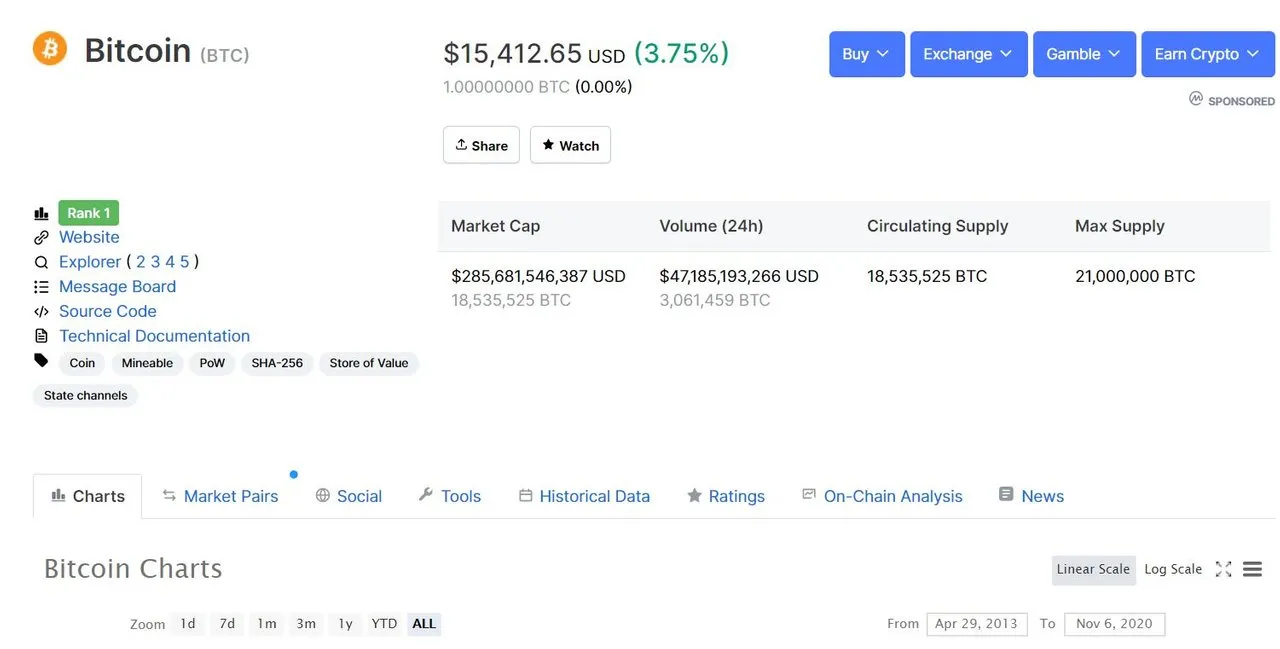Click the list icon beside Message Board

(41, 287)
